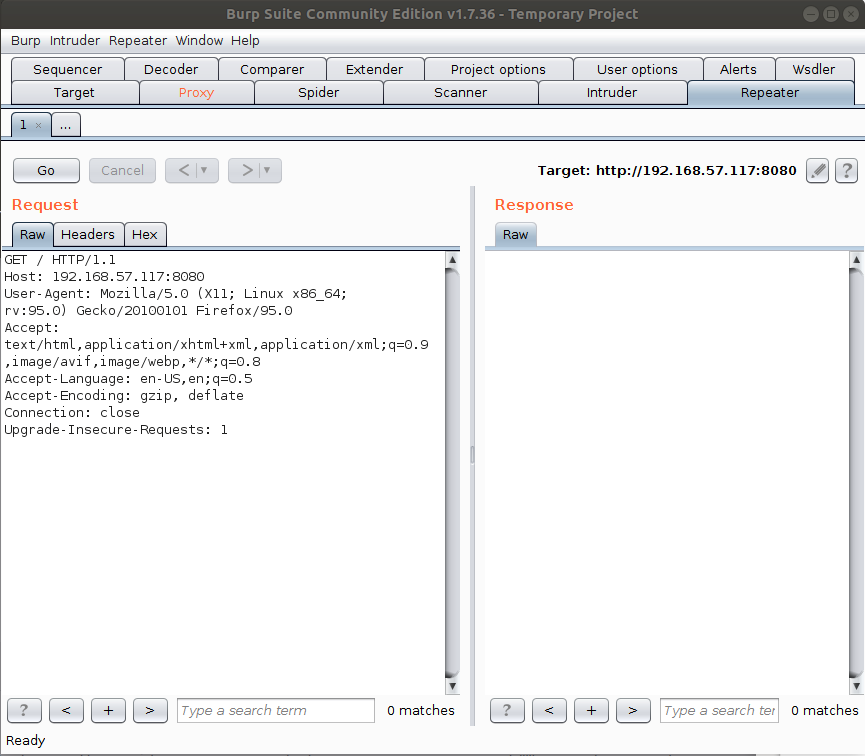
Task: Switch request view to Hex
Action: pos(145,235)
